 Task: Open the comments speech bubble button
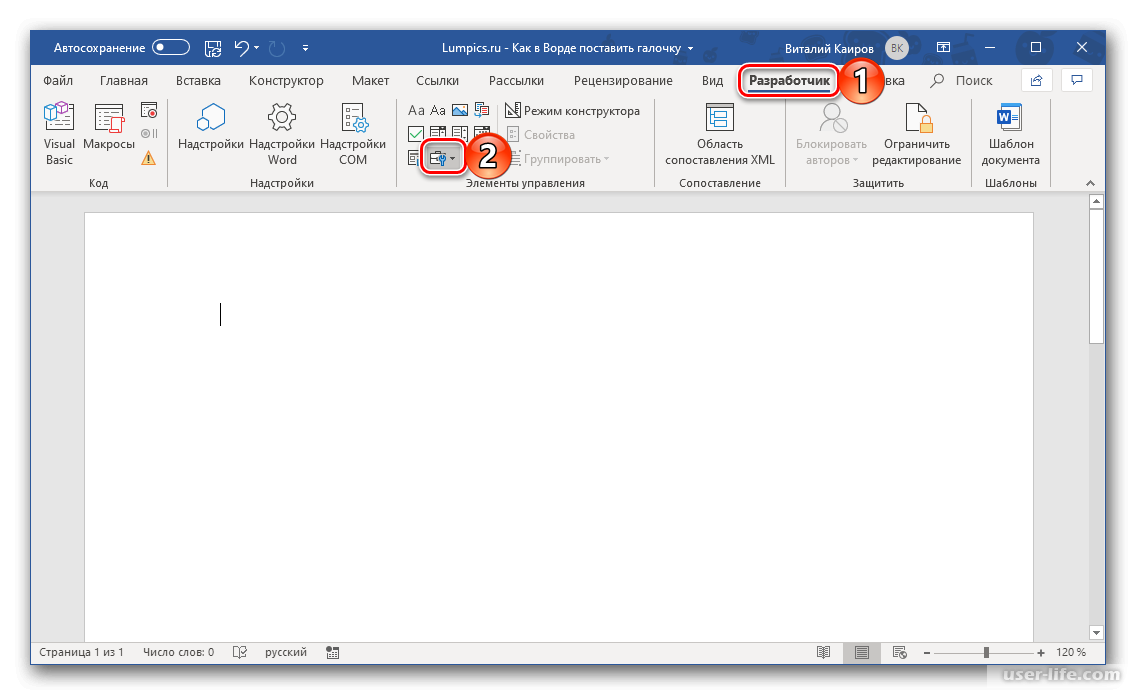click(x=1077, y=80)
